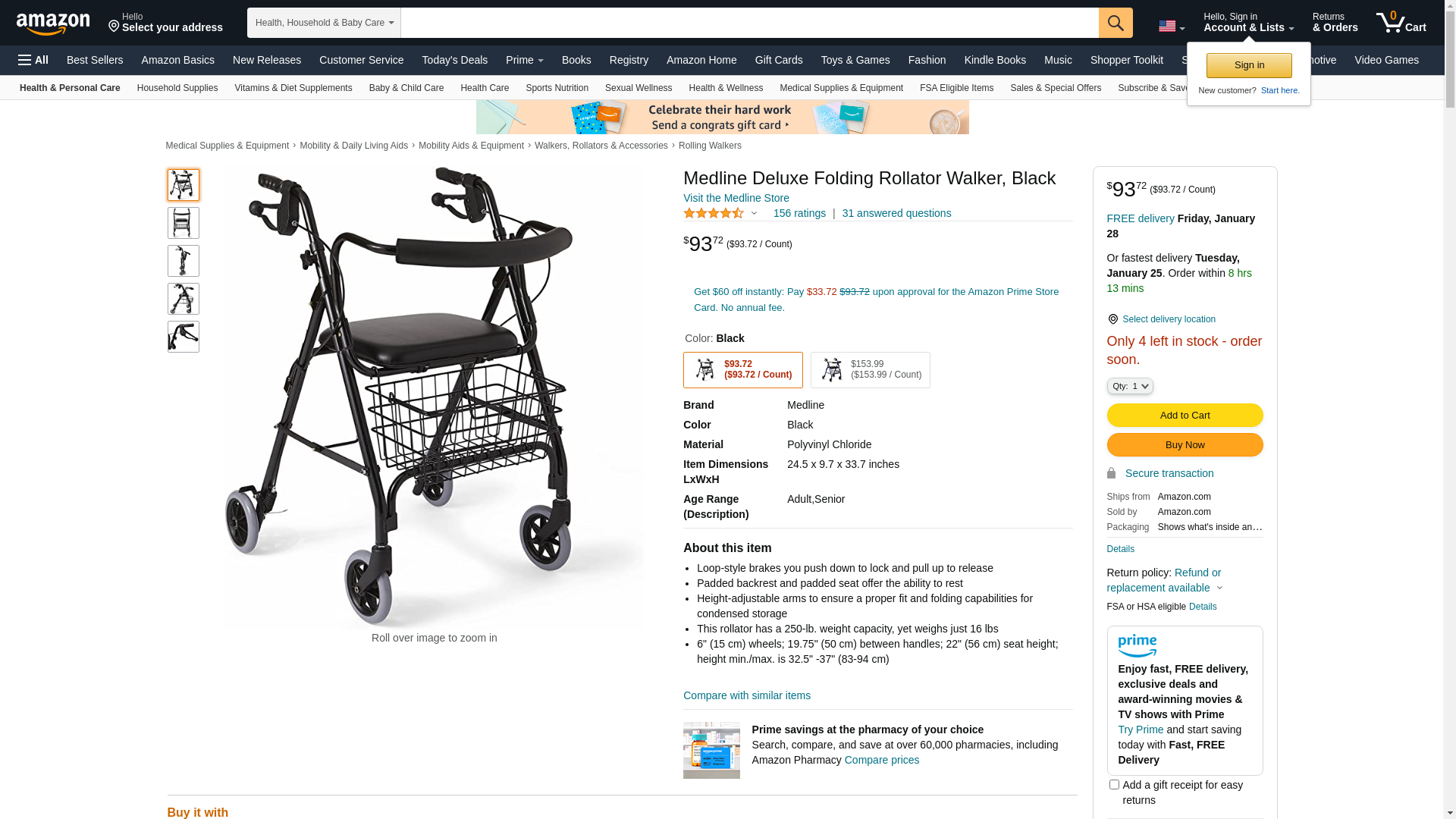This screenshot has width=1456, height=819.
Task: Open the All hamburger menu
Action: tap(33, 60)
